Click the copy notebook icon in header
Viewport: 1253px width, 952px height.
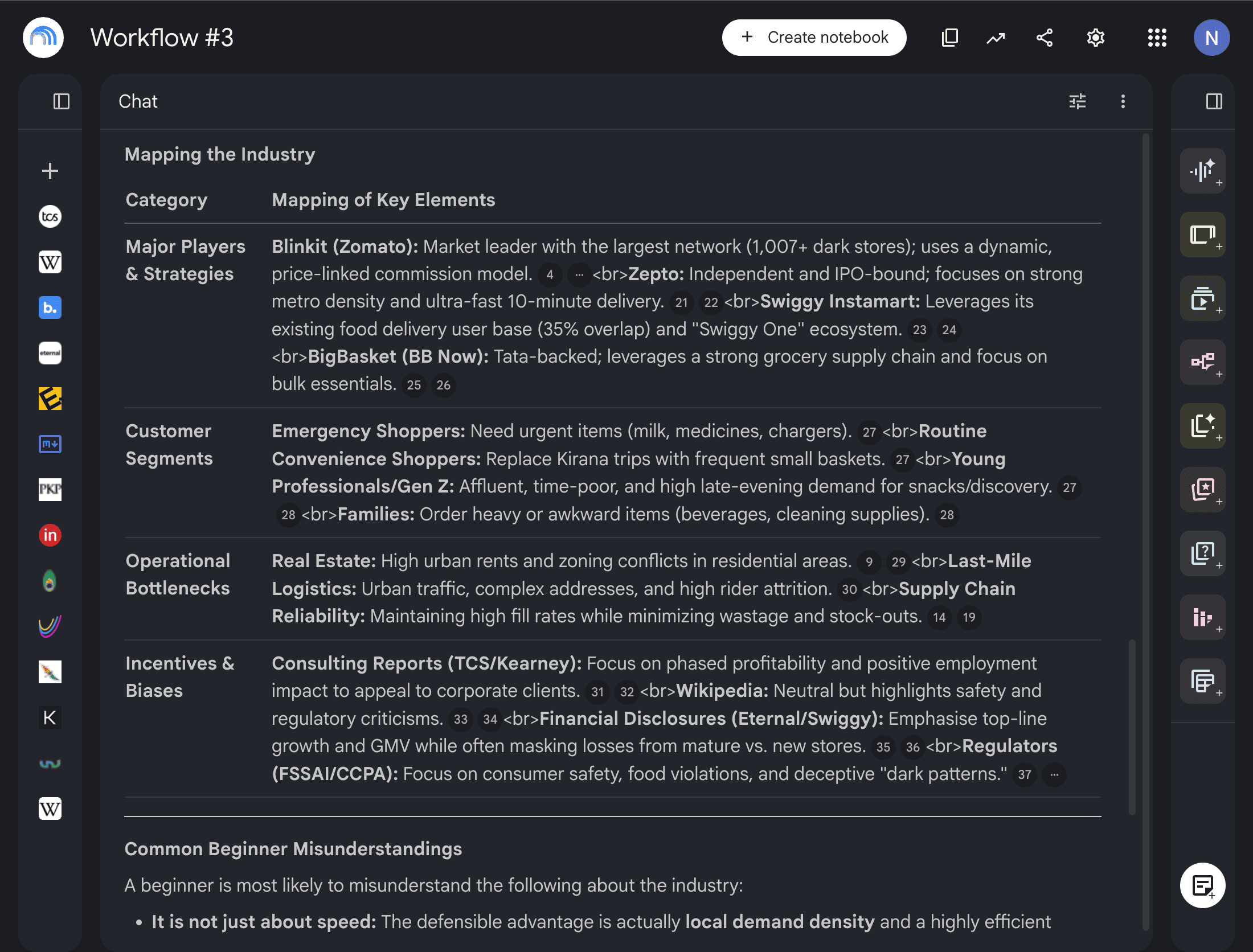[949, 38]
